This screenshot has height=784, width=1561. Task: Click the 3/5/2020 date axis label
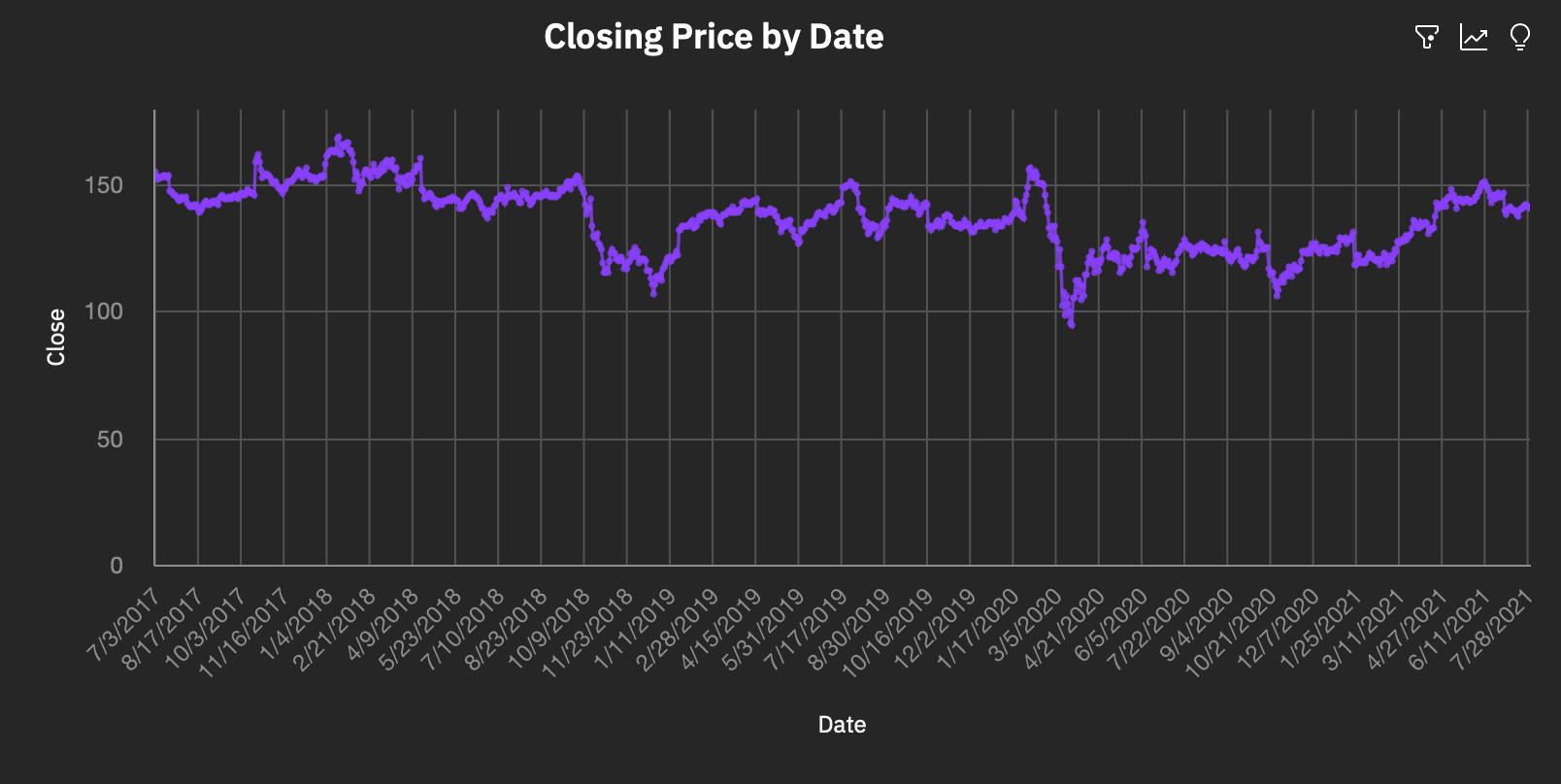click(1026, 626)
